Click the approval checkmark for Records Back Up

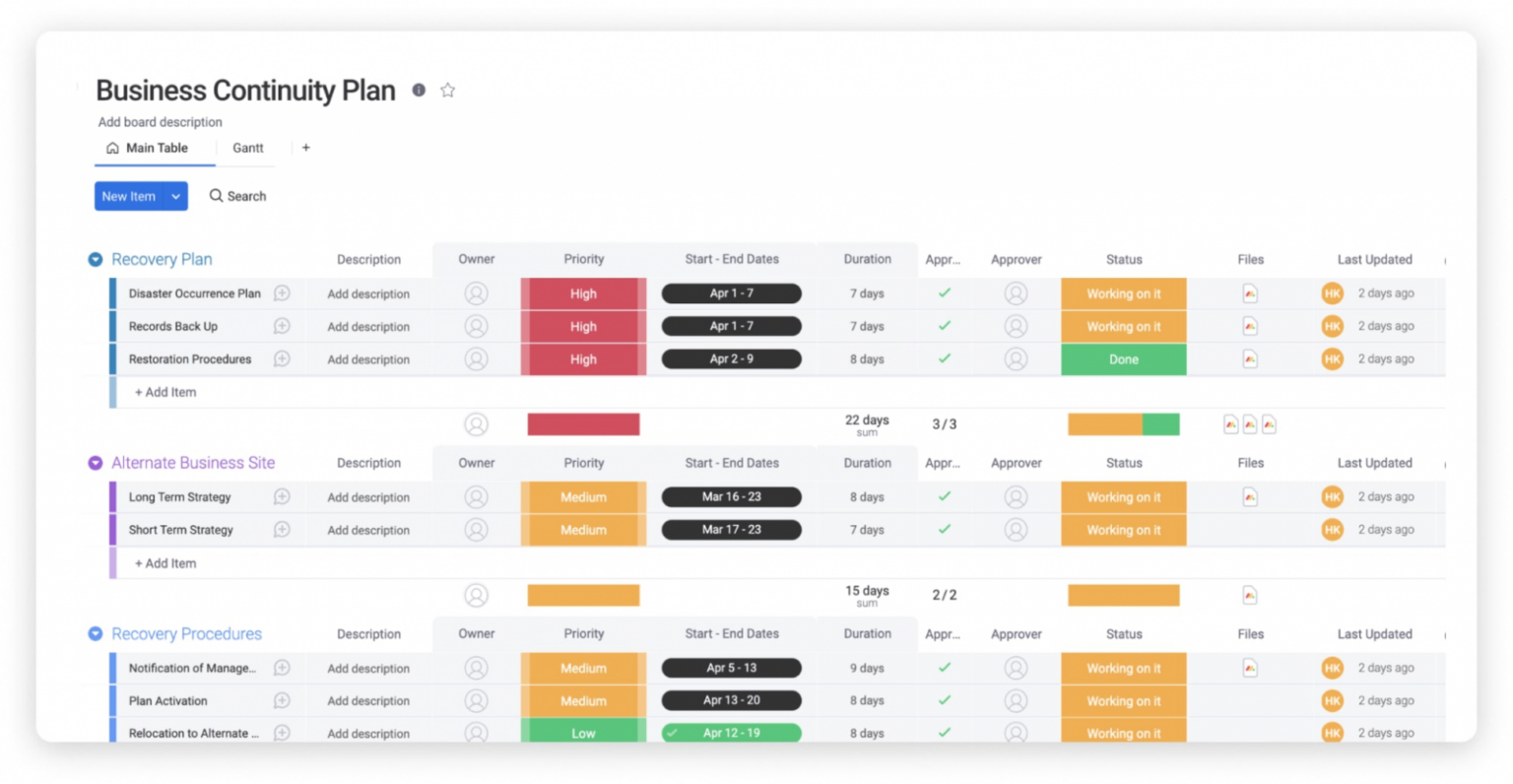pyautogui.click(x=944, y=326)
